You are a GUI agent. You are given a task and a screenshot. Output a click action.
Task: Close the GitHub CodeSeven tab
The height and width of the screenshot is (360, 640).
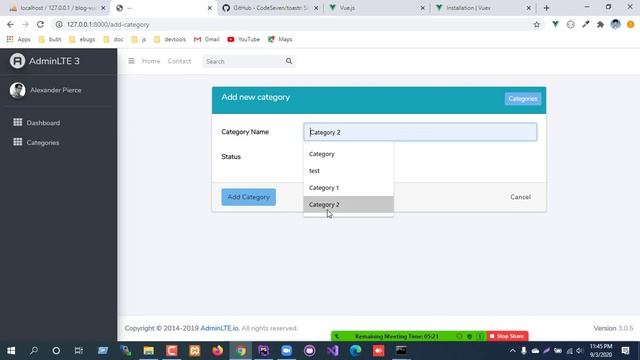tap(316, 8)
